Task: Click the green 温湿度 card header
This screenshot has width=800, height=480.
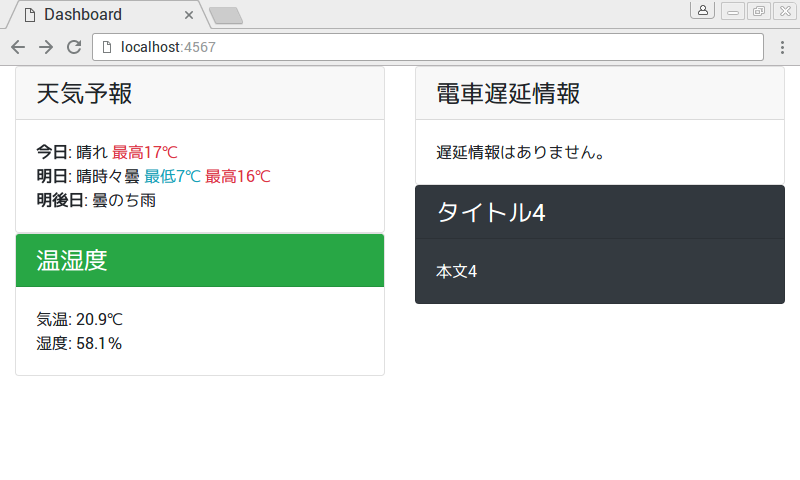Action: coord(200,261)
